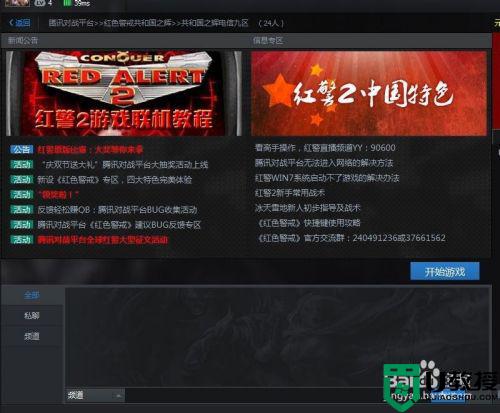This screenshot has width=500, height=413.
Task: Select the 全部 chat tab
Action: click(32, 295)
